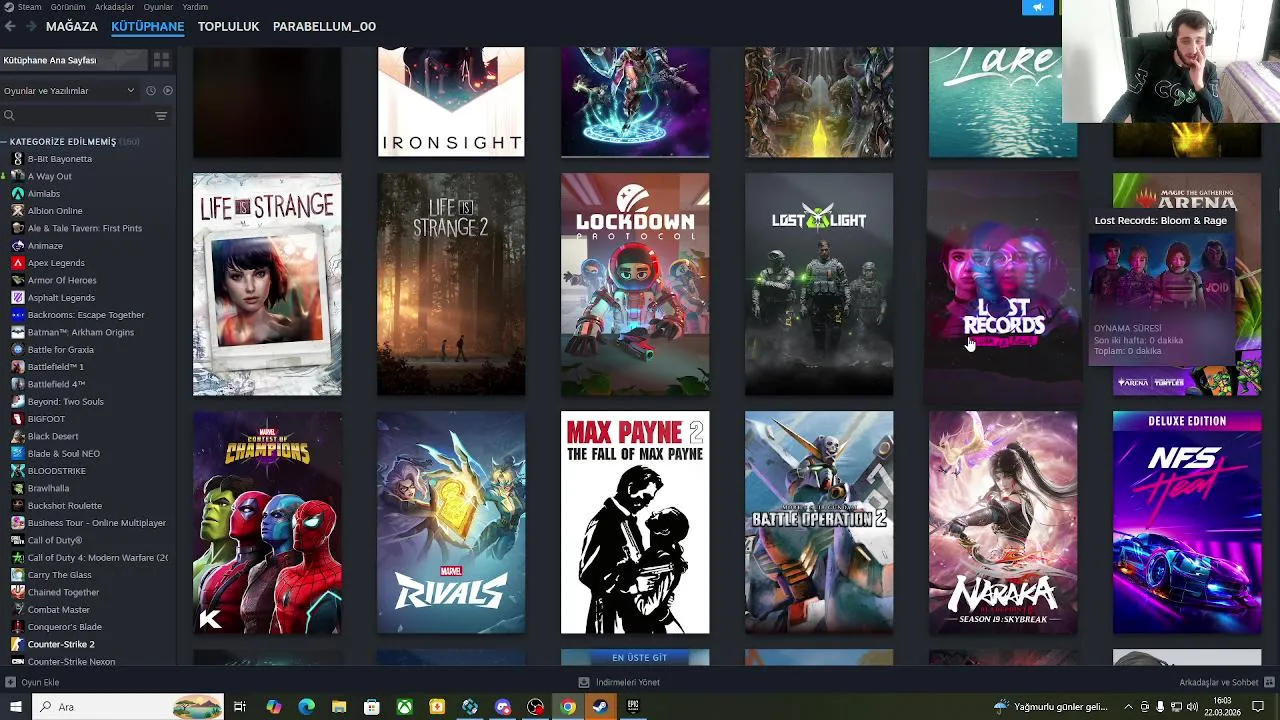Open the Oyunlar menu

point(158,7)
